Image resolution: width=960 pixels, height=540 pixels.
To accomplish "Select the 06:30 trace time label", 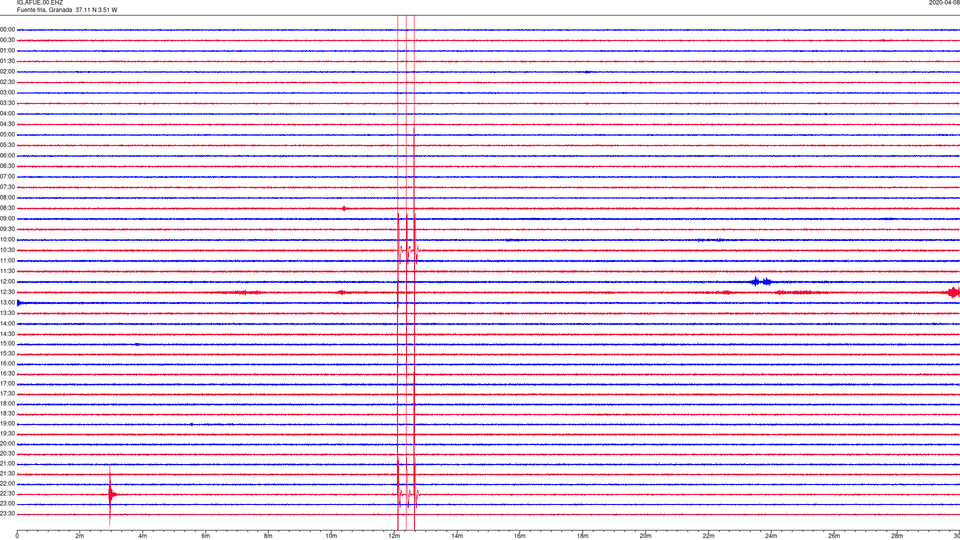I will coord(7,166).
